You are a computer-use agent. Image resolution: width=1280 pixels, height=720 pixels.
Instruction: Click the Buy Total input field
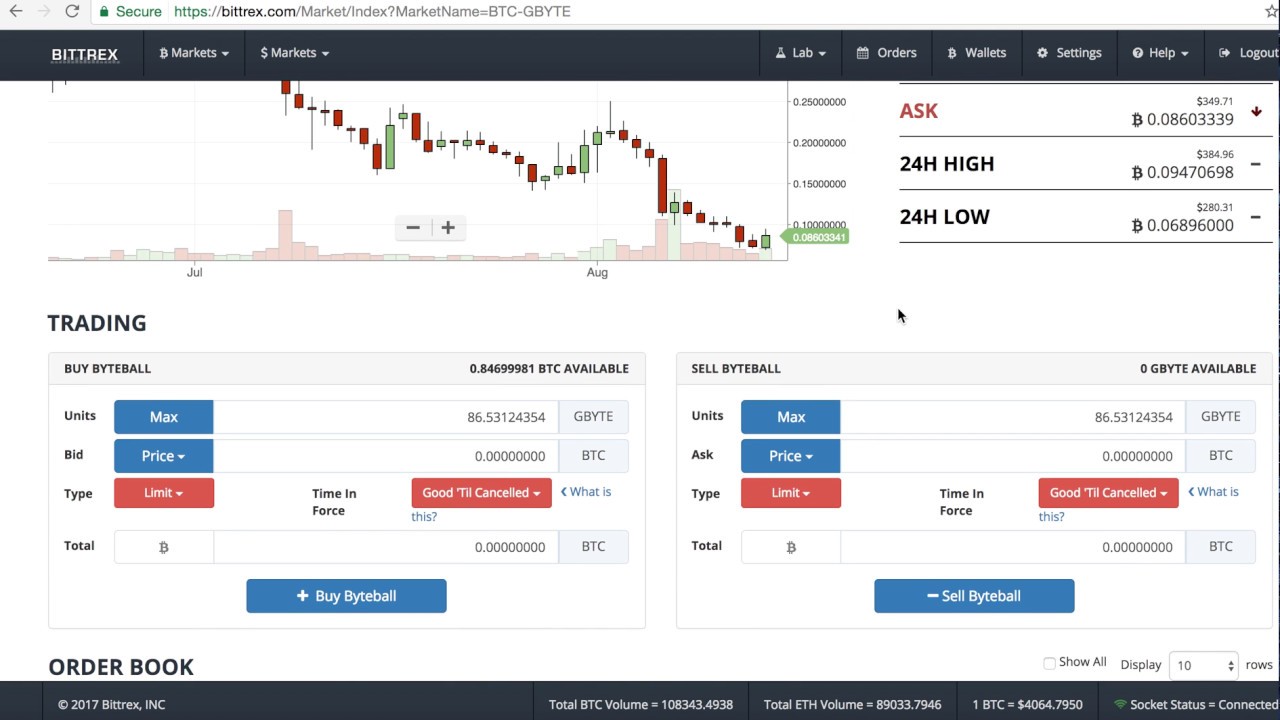click(x=386, y=547)
